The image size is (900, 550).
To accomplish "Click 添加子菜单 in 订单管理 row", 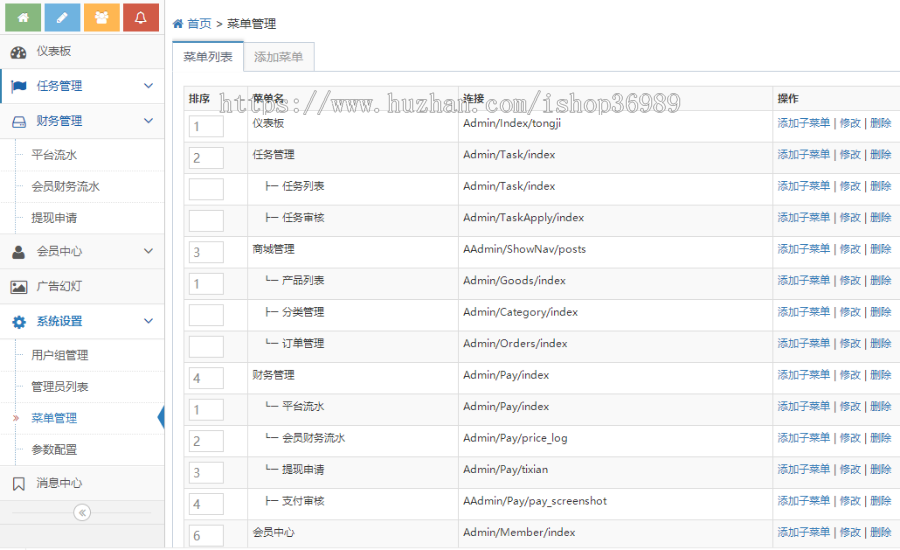I will click(804, 343).
